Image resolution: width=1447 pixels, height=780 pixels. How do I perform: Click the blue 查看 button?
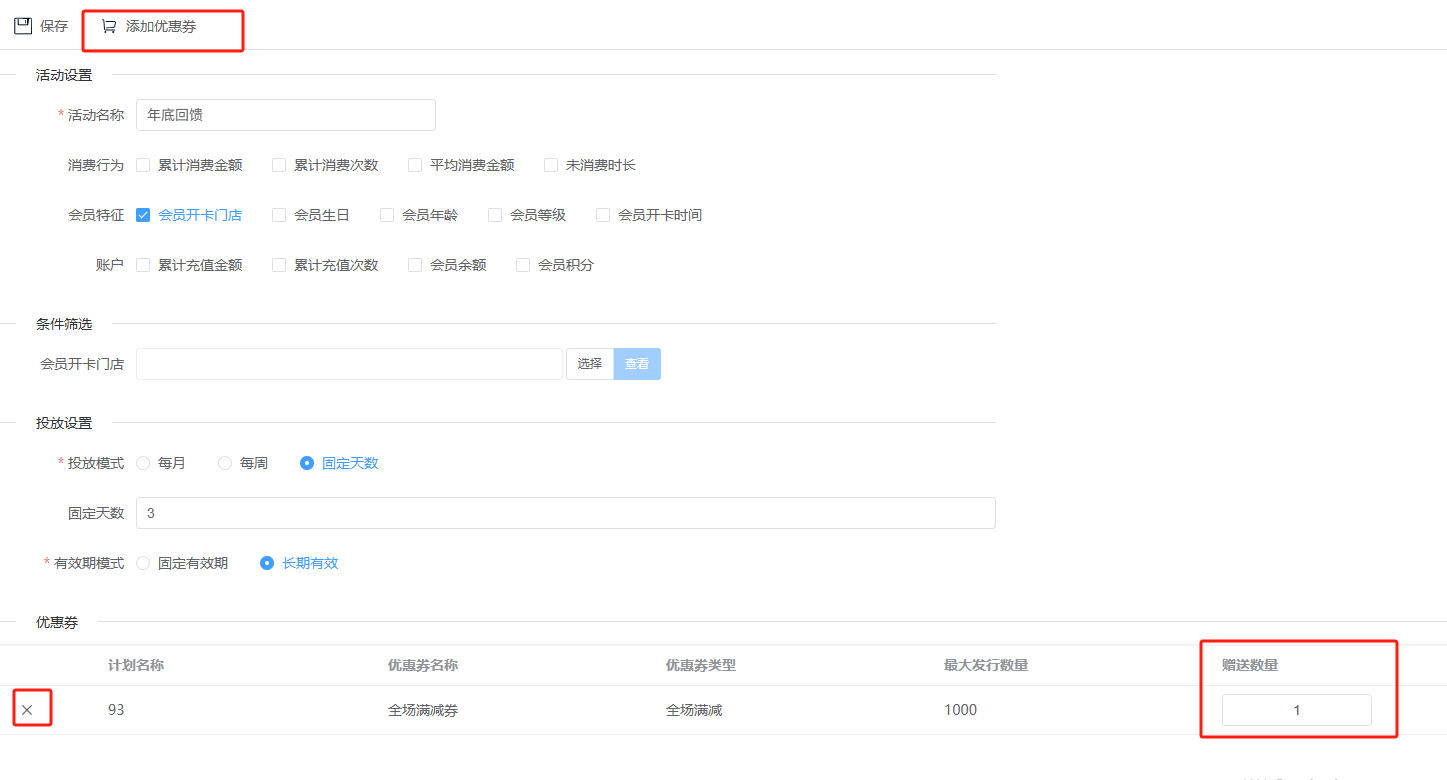click(637, 364)
